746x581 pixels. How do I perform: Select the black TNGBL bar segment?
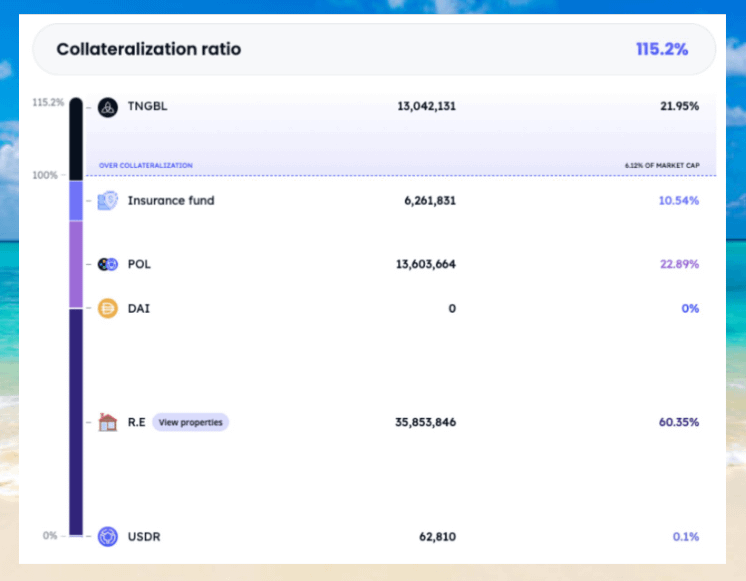point(76,138)
